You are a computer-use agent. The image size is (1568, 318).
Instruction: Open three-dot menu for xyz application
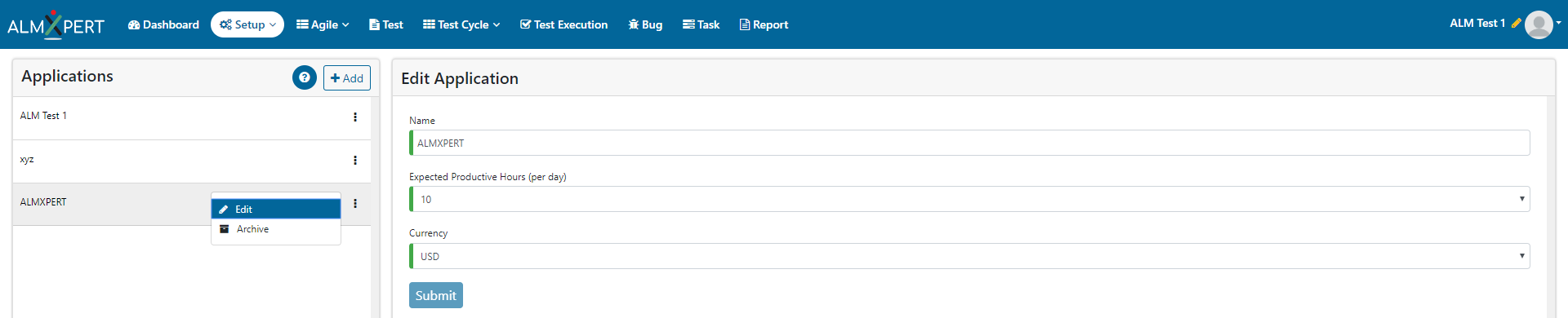[x=355, y=160]
